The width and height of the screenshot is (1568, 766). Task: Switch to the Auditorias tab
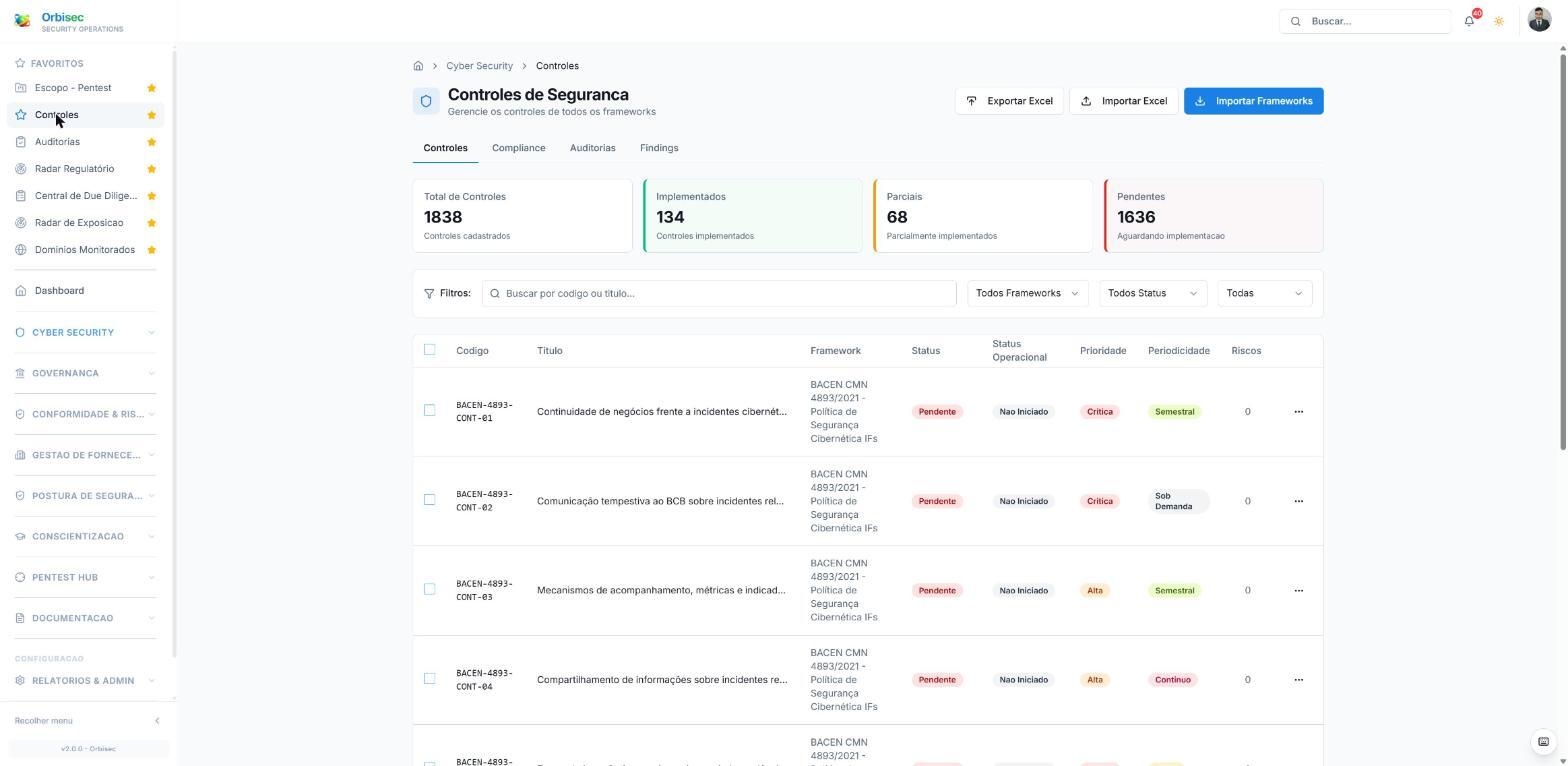pos(592,148)
